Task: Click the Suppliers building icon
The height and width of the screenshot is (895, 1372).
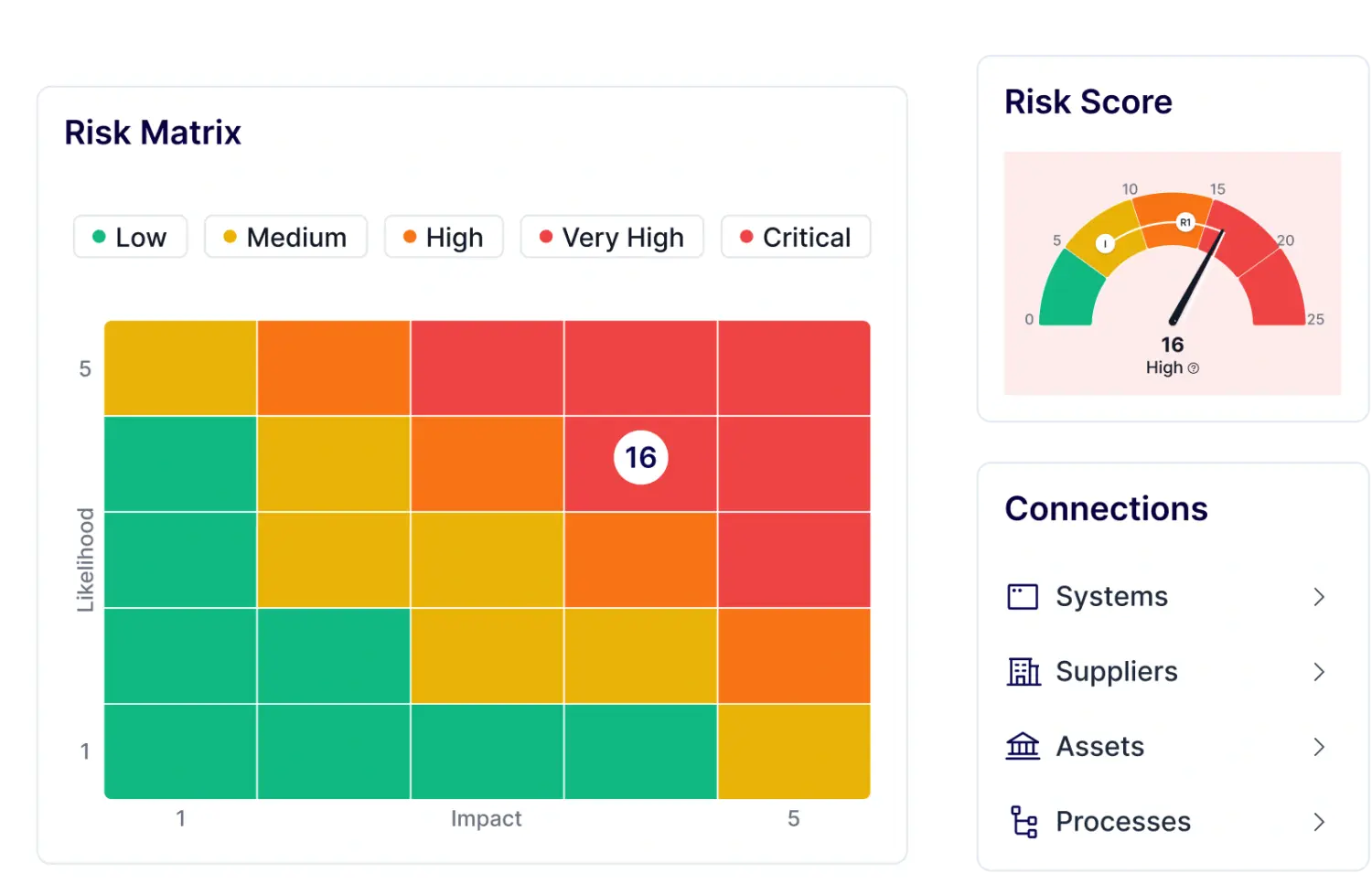Action: coord(1024,672)
